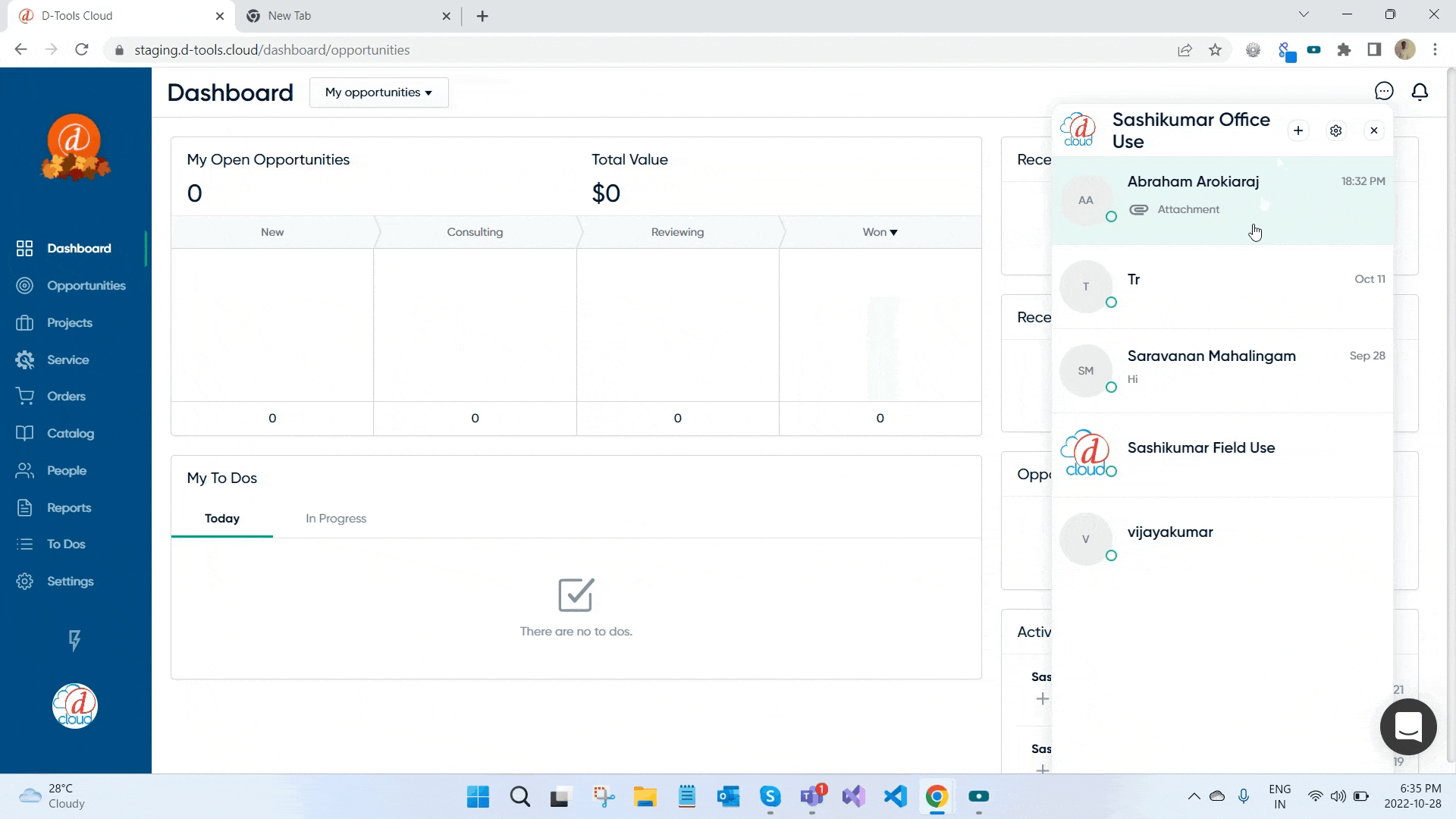Toggle online status for Abraham Arokiaraj
The width and height of the screenshot is (1456, 819).
[x=1112, y=216]
